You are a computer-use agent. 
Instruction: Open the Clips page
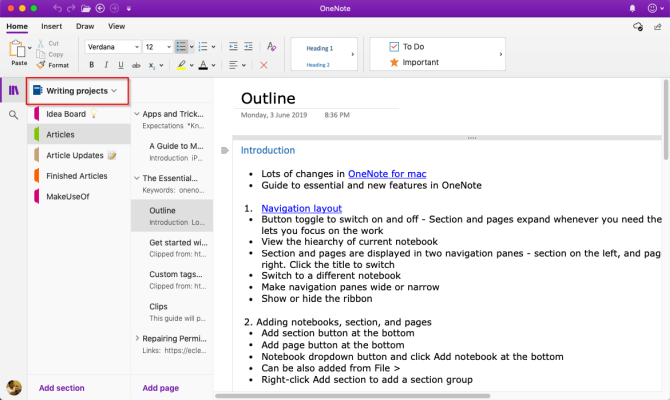(x=172, y=312)
